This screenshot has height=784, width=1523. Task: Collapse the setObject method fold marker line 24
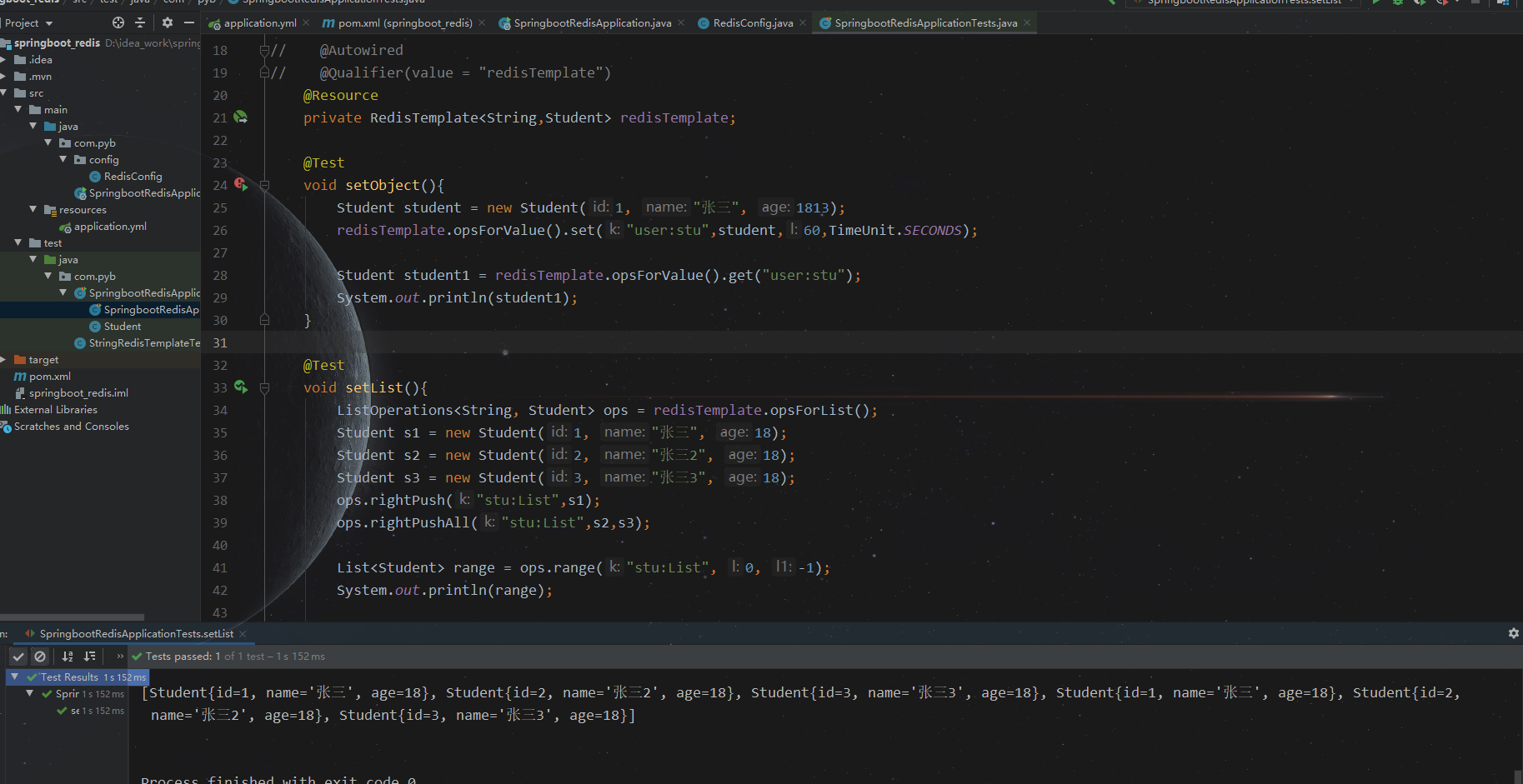(x=264, y=185)
